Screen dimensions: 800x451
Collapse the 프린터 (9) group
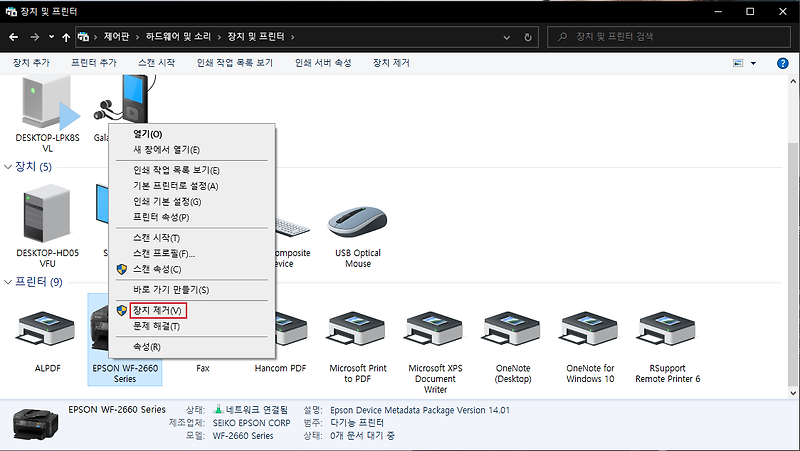tap(8, 282)
